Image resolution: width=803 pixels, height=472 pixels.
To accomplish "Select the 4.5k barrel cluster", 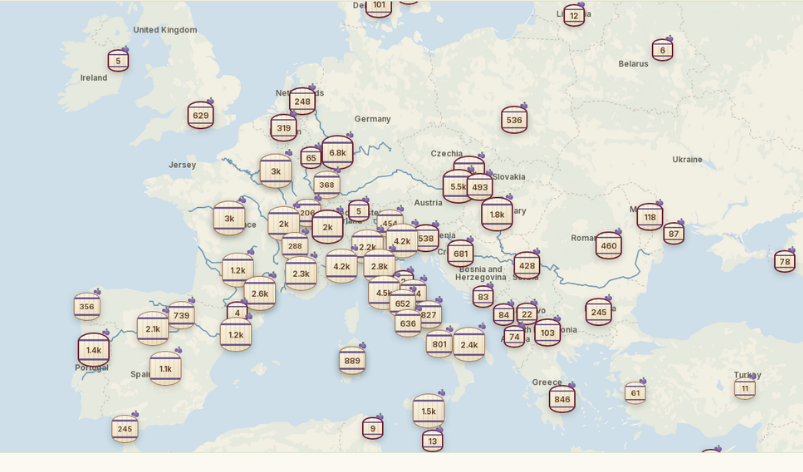I will (383, 293).
